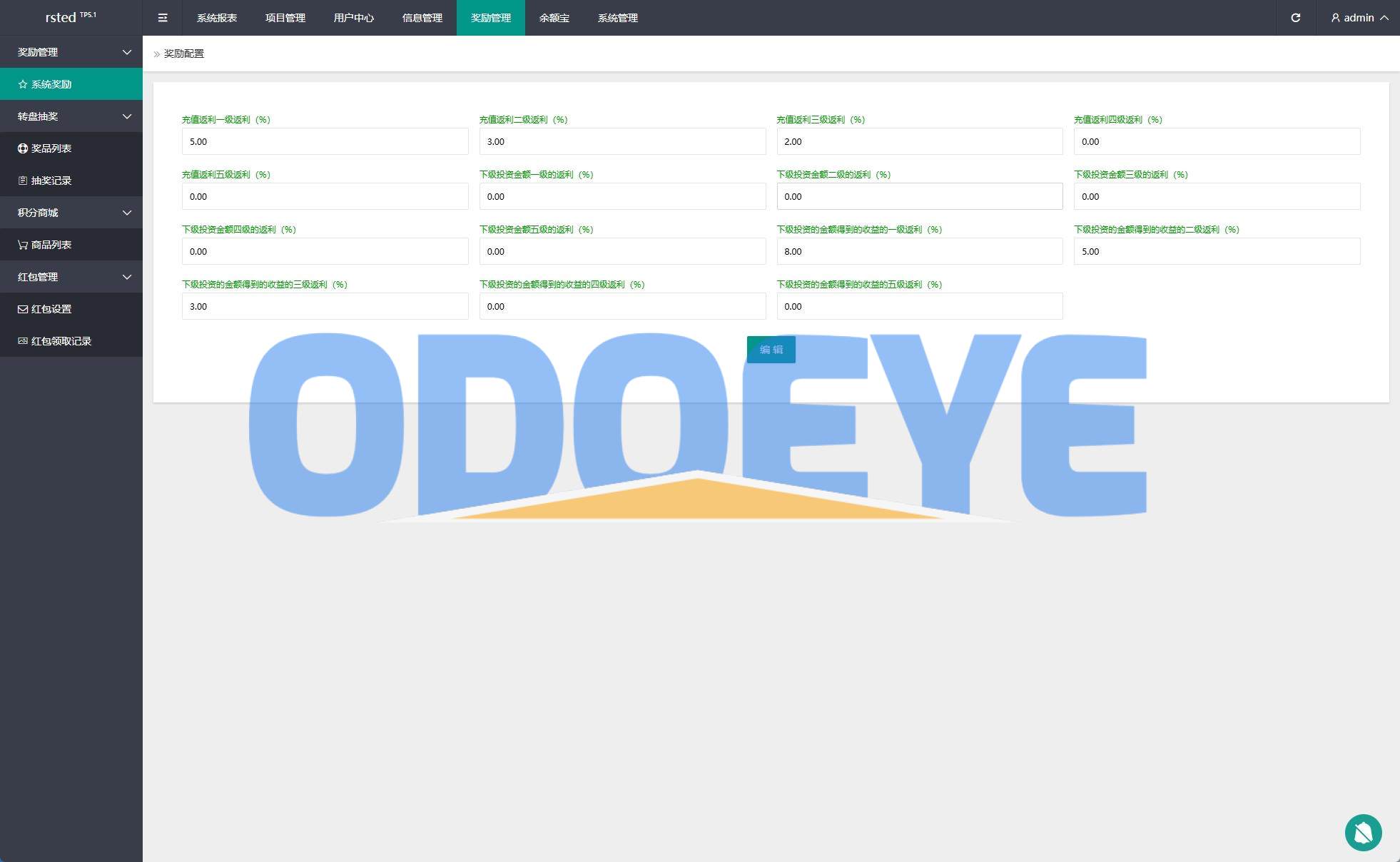
Task: Collapse the 红包管理 sidebar group
Action: tap(71, 277)
